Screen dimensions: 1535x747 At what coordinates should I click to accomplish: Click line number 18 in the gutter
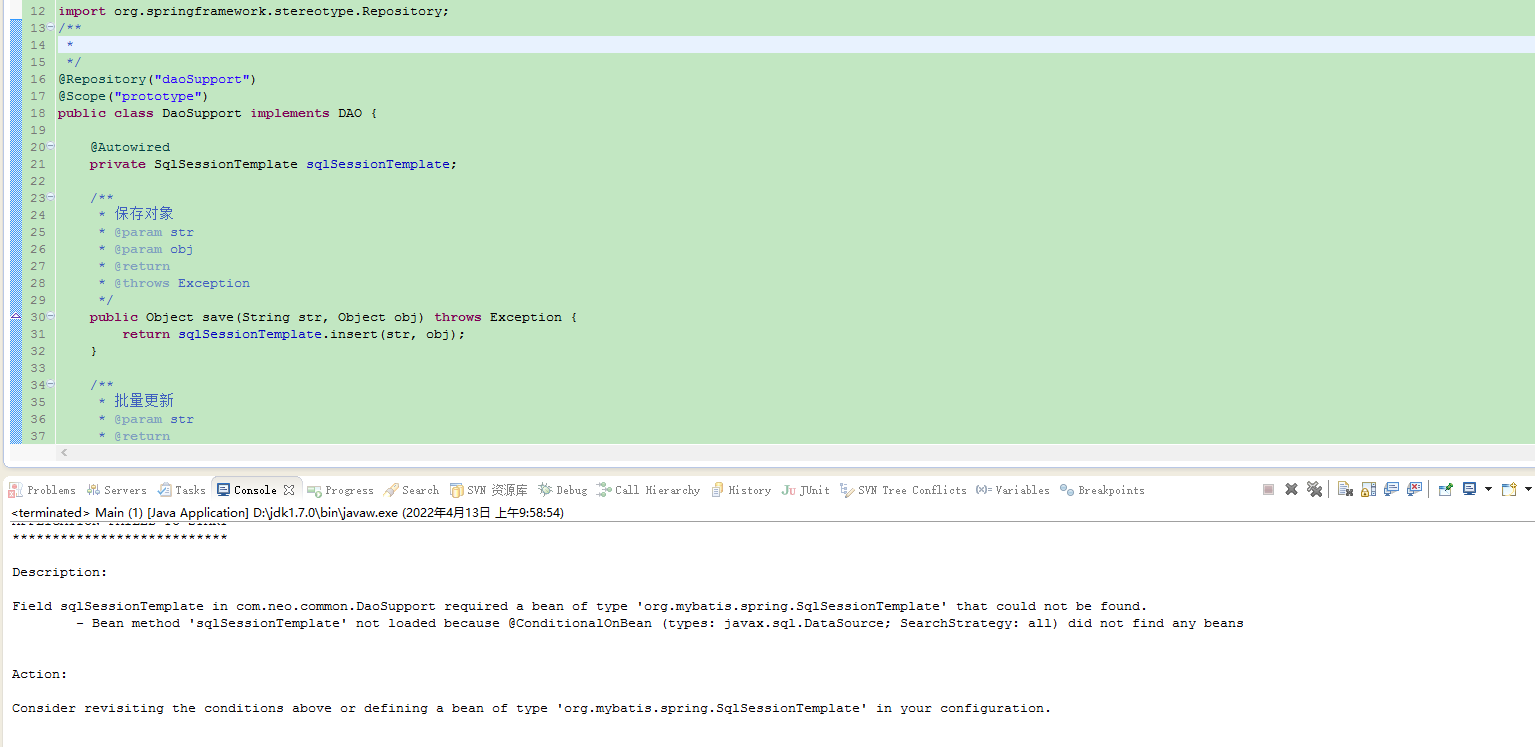tap(37, 113)
